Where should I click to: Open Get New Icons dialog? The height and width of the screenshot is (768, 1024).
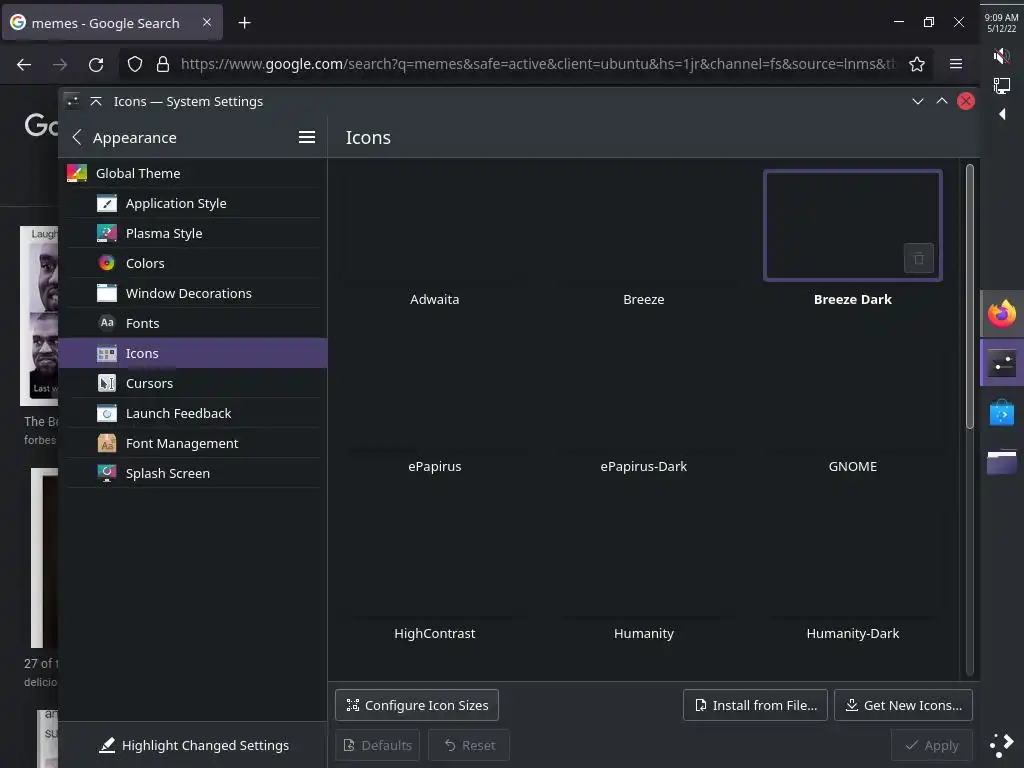coord(904,705)
